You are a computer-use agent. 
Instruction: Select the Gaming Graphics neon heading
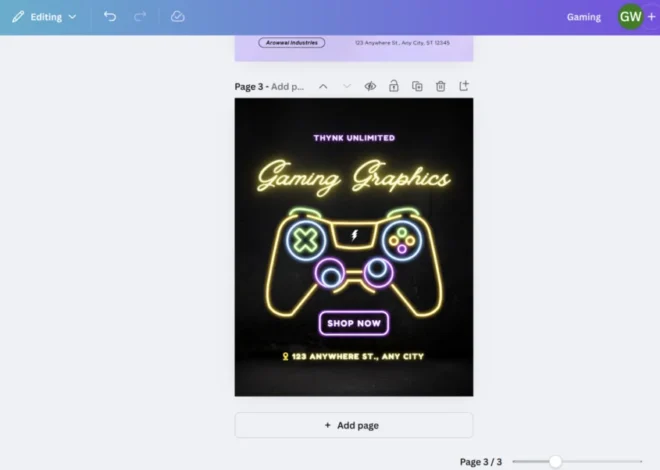coord(354,177)
